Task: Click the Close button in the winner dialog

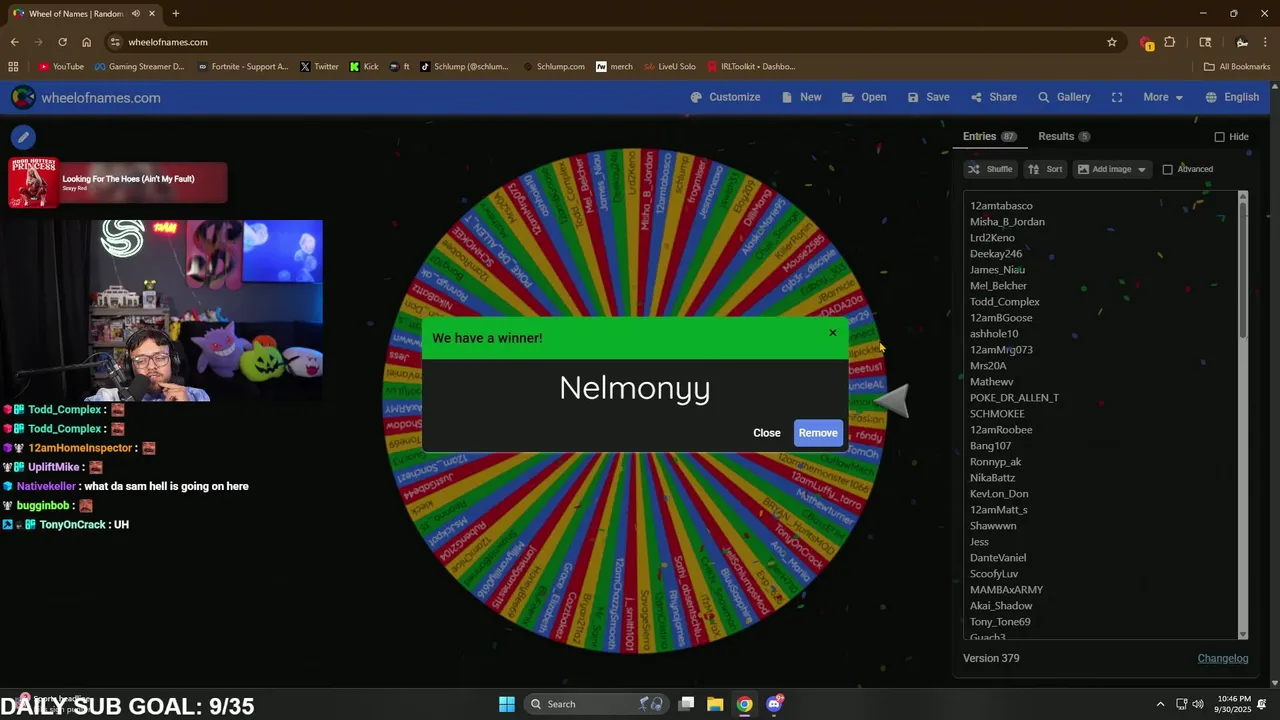Action: pyautogui.click(x=767, y=433)
